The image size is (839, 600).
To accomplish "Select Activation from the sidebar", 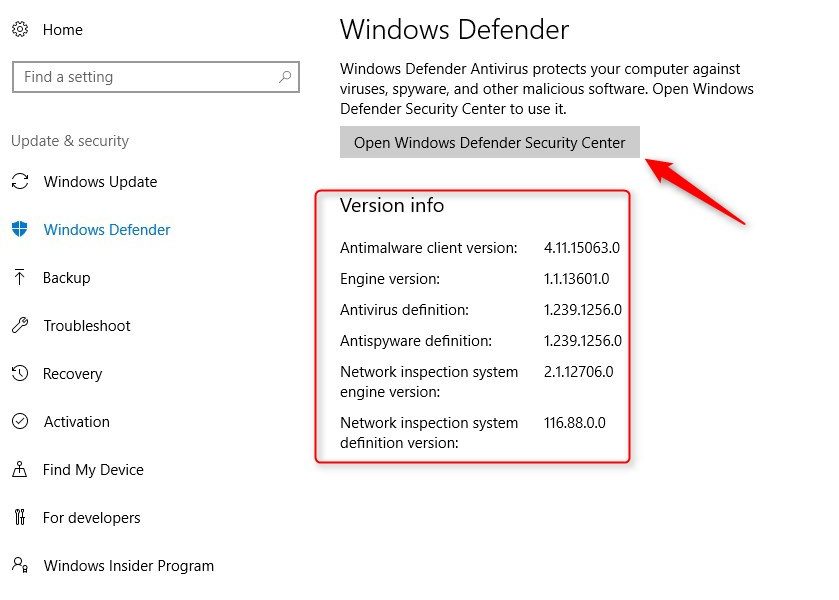I will [x=77, y=422].
